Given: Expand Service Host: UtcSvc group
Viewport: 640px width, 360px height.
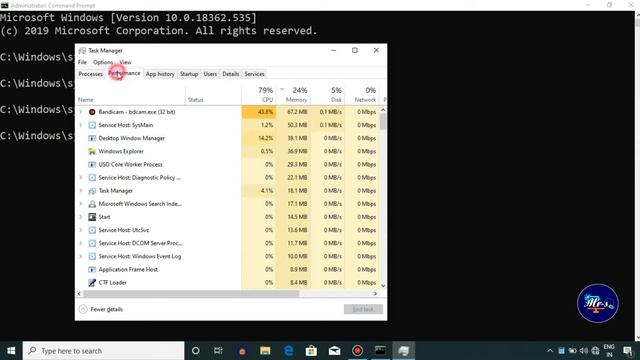Looking at the screenshot, I should pyautogui.click(x=81, y=230).
